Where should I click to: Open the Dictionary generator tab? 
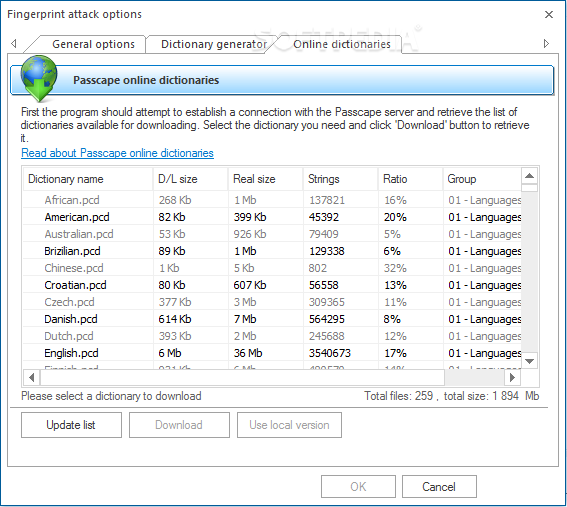[214, 44]
